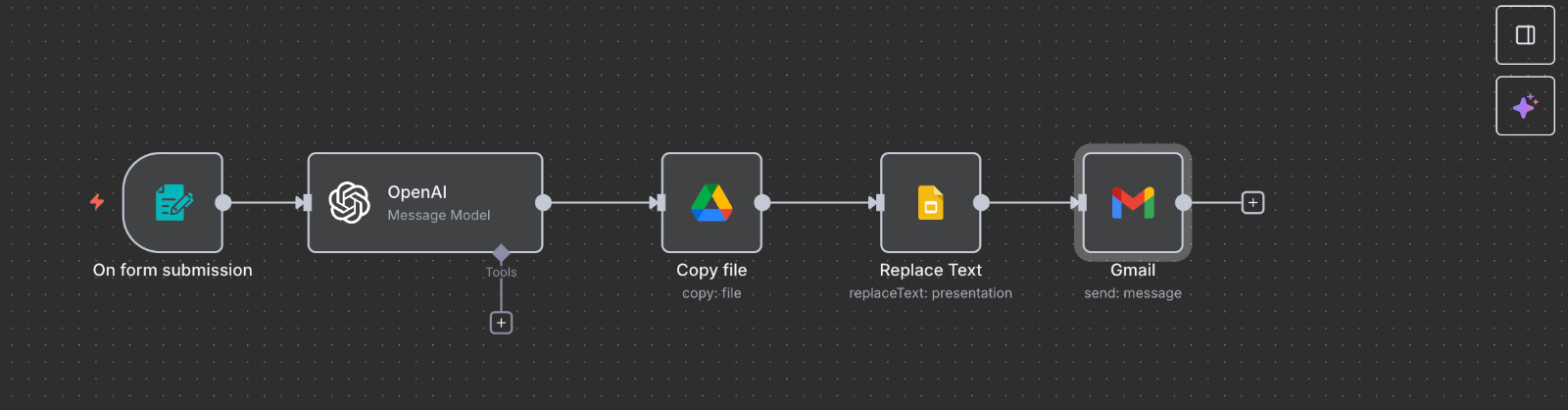The width and height of the screenshot is (1568, 410).
Task: Select the Google Drive Copy file node
Action: [711, 203]
